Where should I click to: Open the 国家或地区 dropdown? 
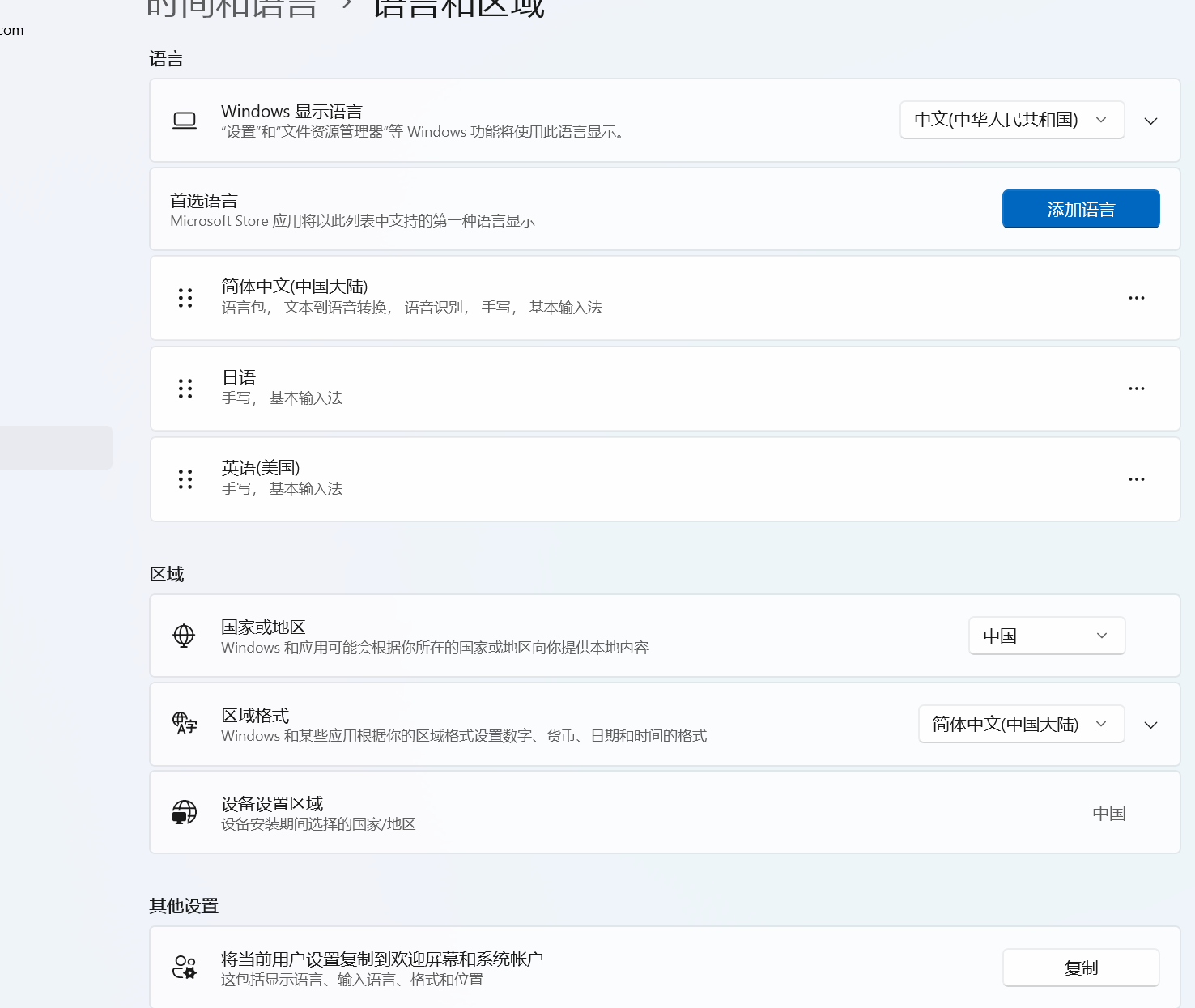(1046, 636)
